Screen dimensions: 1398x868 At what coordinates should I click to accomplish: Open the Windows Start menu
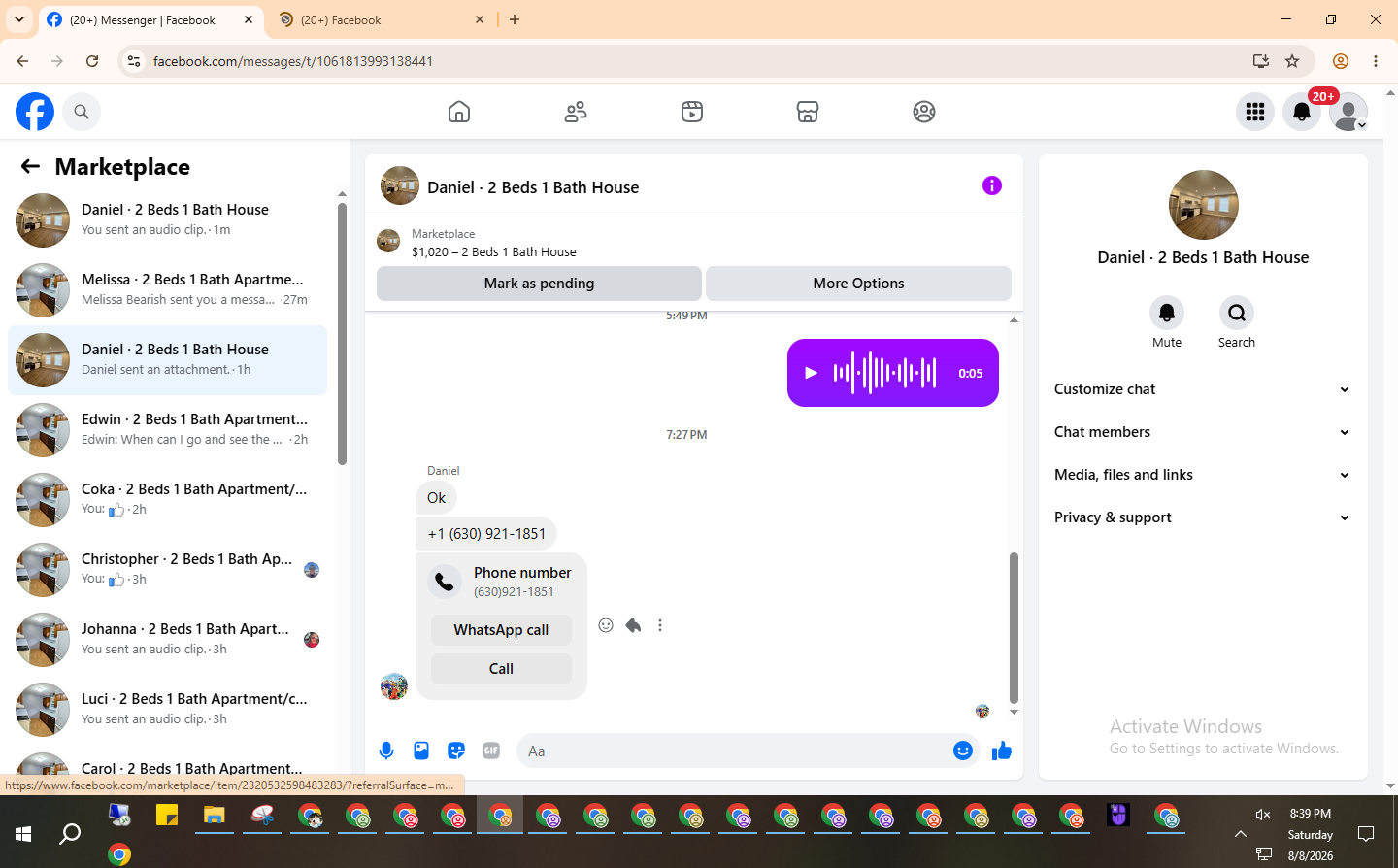(23, 834)
